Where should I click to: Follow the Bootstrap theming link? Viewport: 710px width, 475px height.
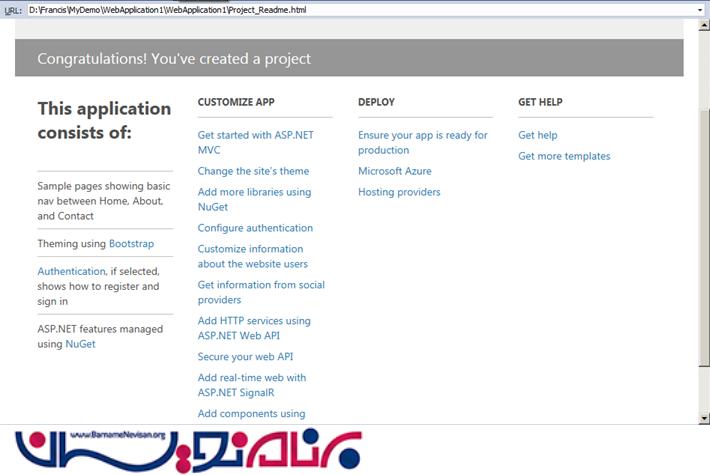(131, 244)
